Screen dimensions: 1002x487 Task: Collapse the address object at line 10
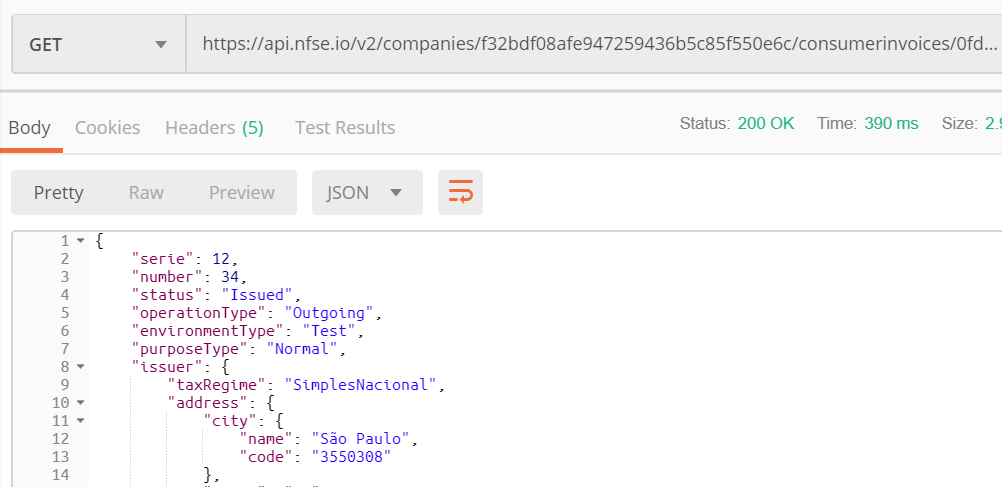click(x=80, y=403)
